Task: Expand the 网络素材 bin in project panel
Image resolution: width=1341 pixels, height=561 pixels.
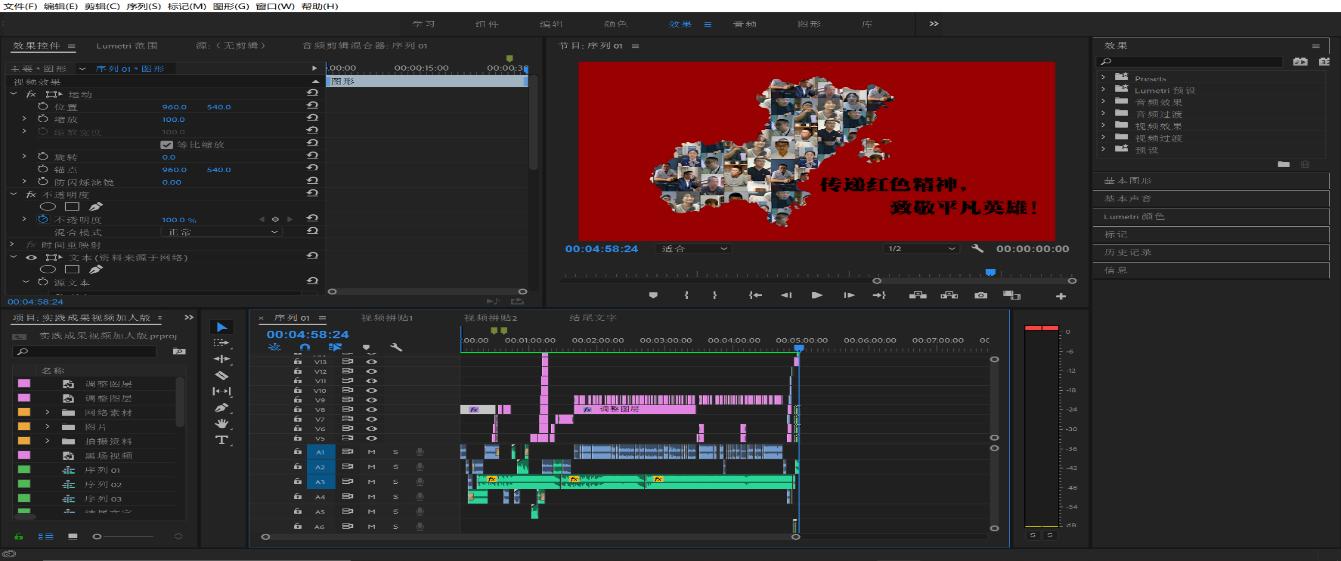Action: (x=47, y=412)
